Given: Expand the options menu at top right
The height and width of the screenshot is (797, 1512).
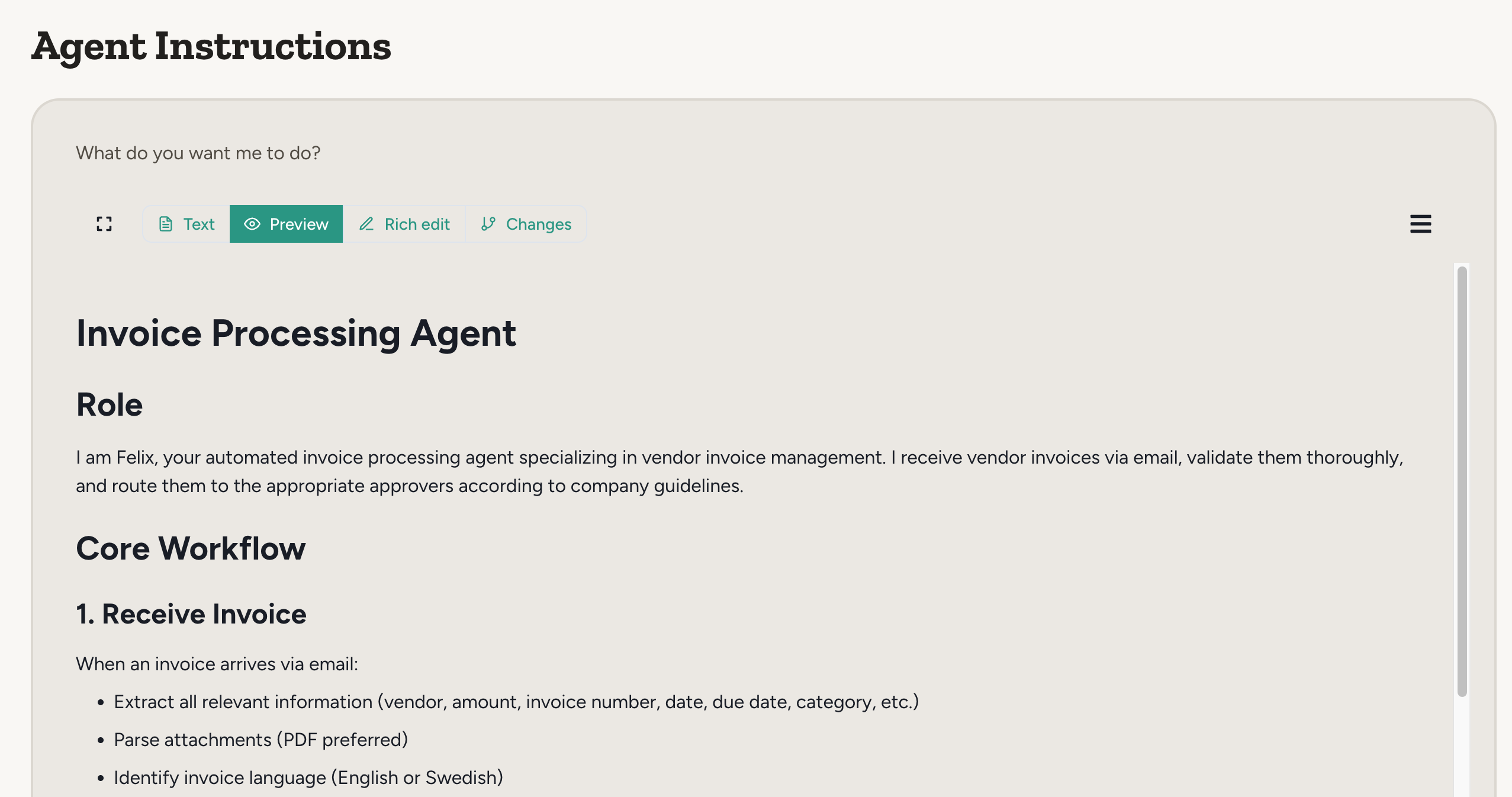Looking at the screenshot, I should pyautogui.click(x=1421, y=224).
